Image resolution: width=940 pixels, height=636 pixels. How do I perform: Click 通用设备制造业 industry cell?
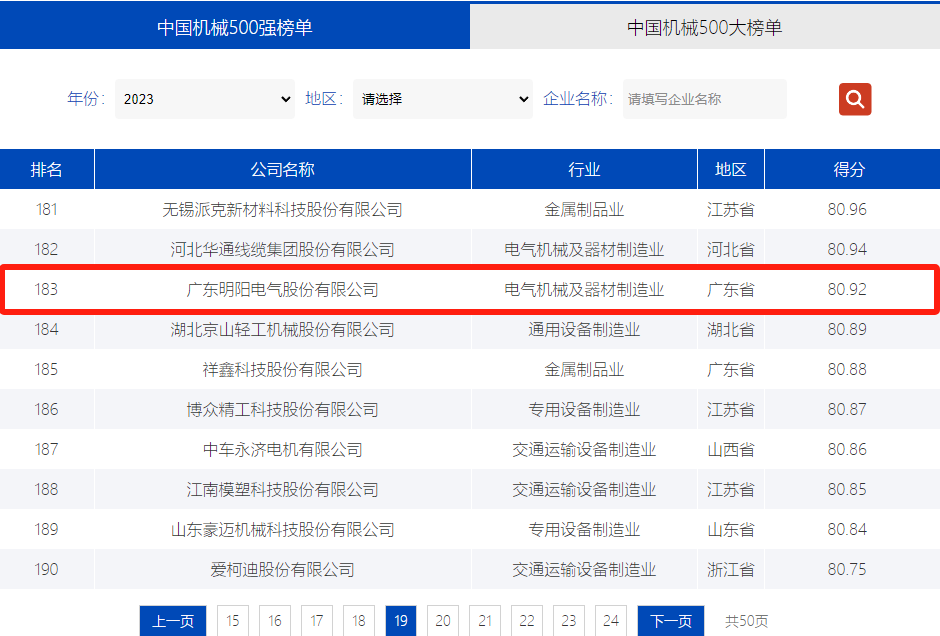point(585,330)
